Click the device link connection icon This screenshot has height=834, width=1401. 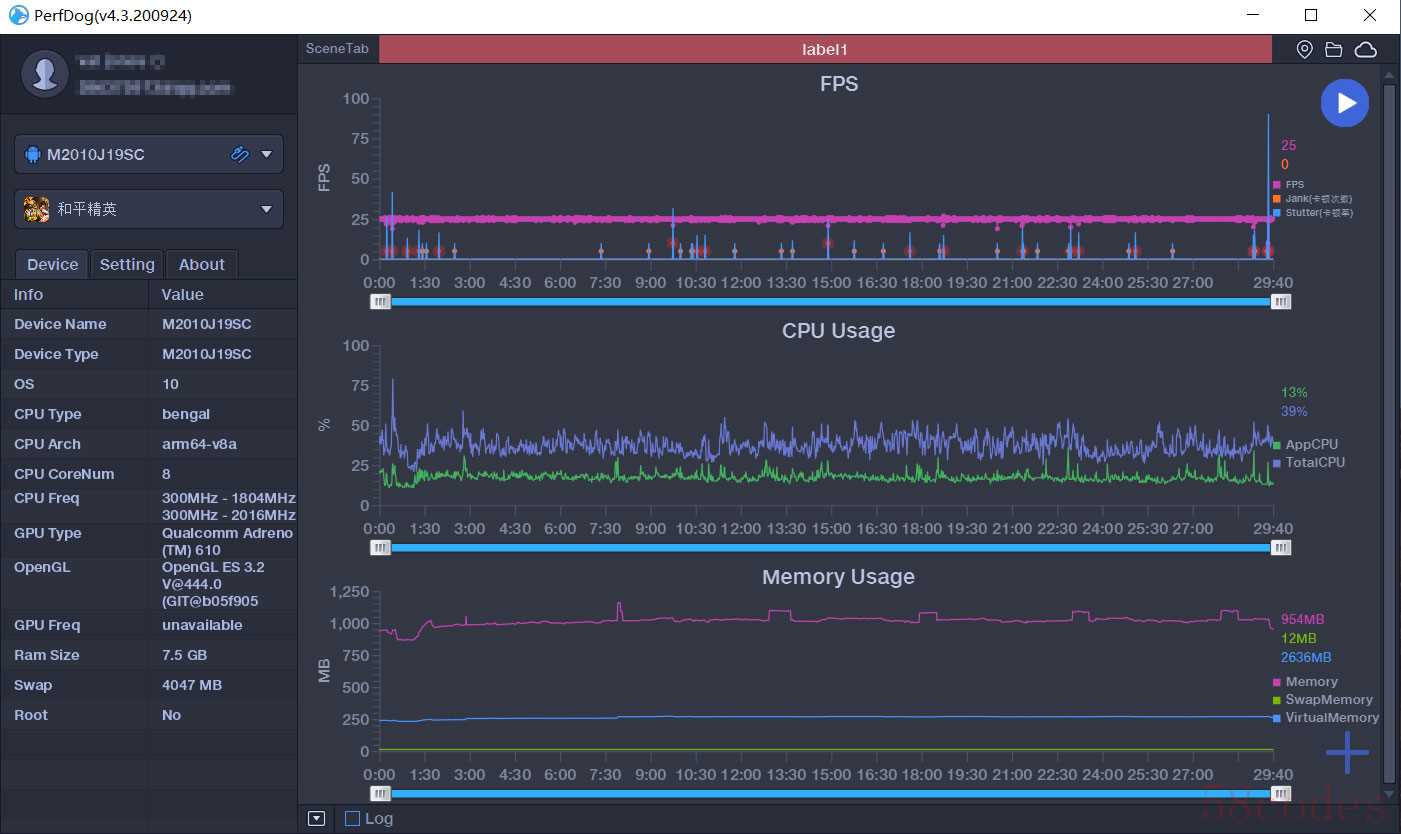pyautogui.click(x=239, y=154)
